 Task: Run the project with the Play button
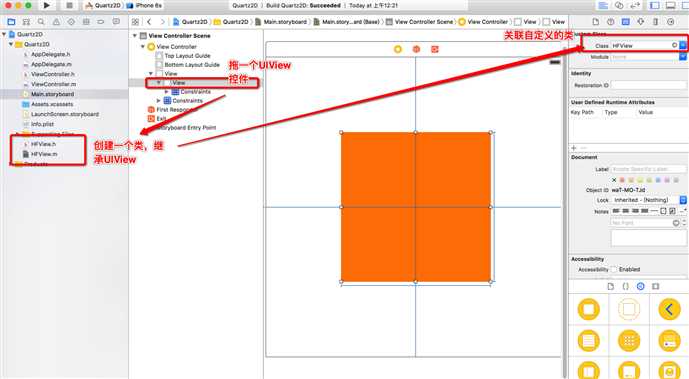click(x=47, y=5)
